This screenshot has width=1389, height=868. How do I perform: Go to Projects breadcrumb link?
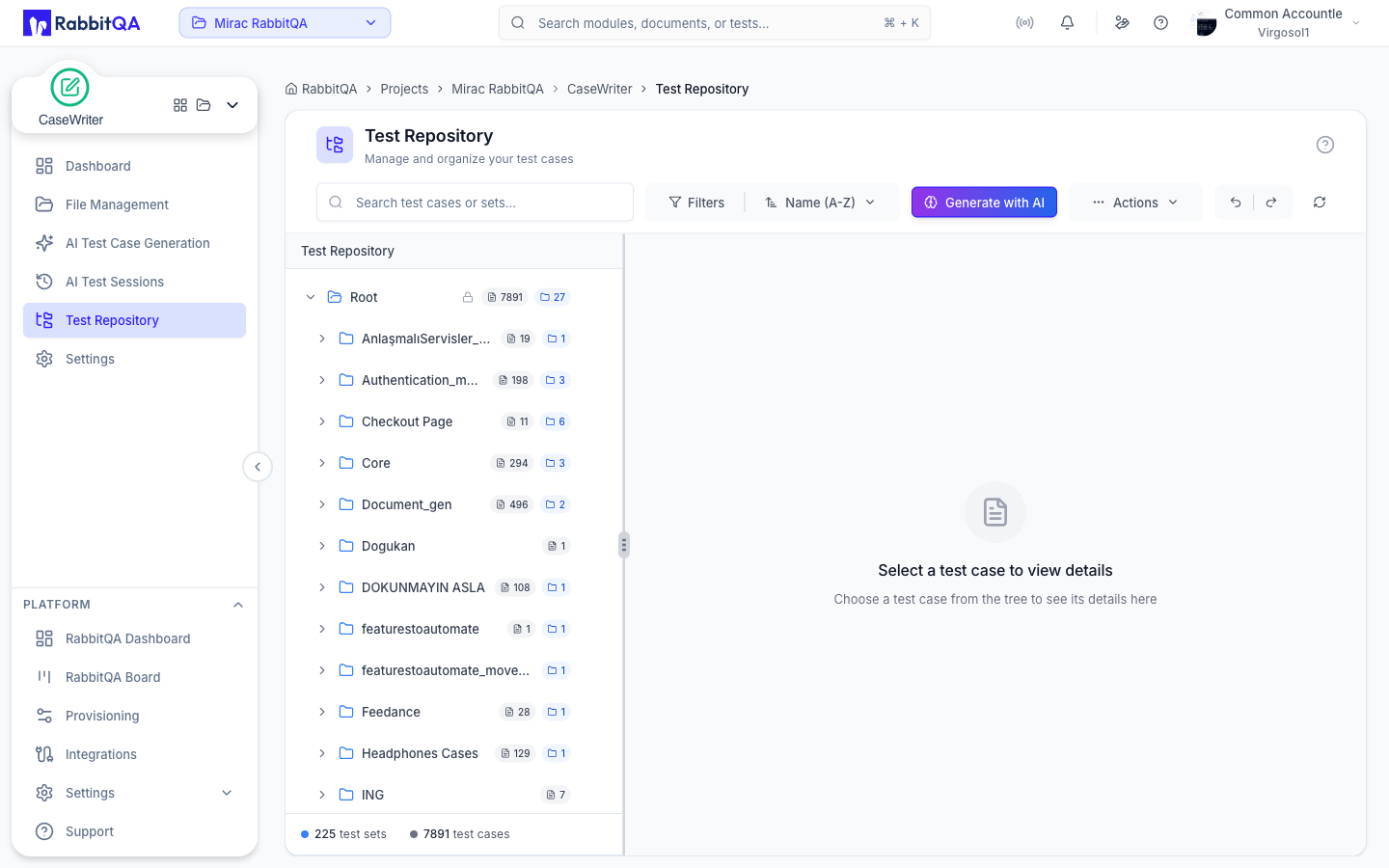[x=404, y=89]
